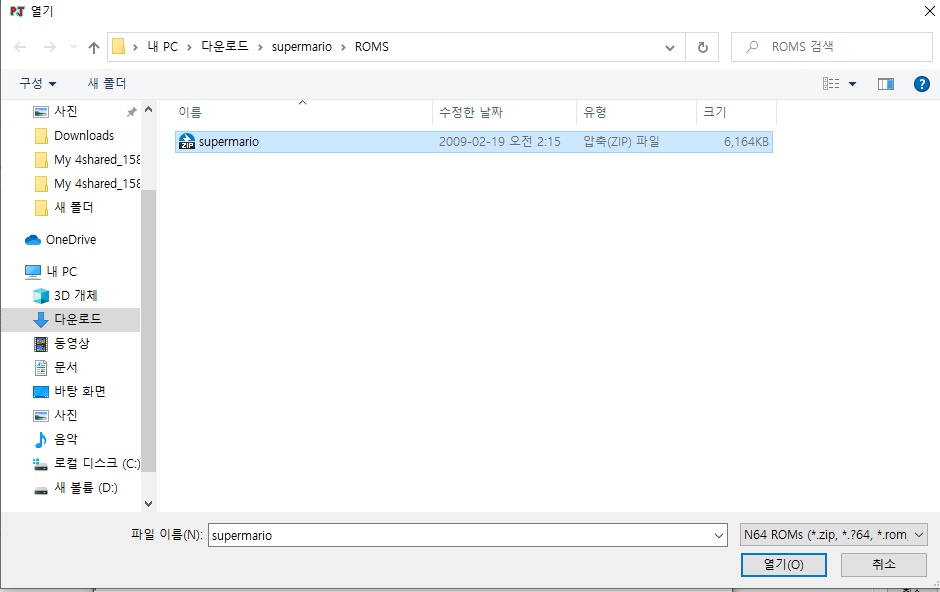
Task: Open the 새 폴더 sidebar folder
Action: [x=73, y=207]
